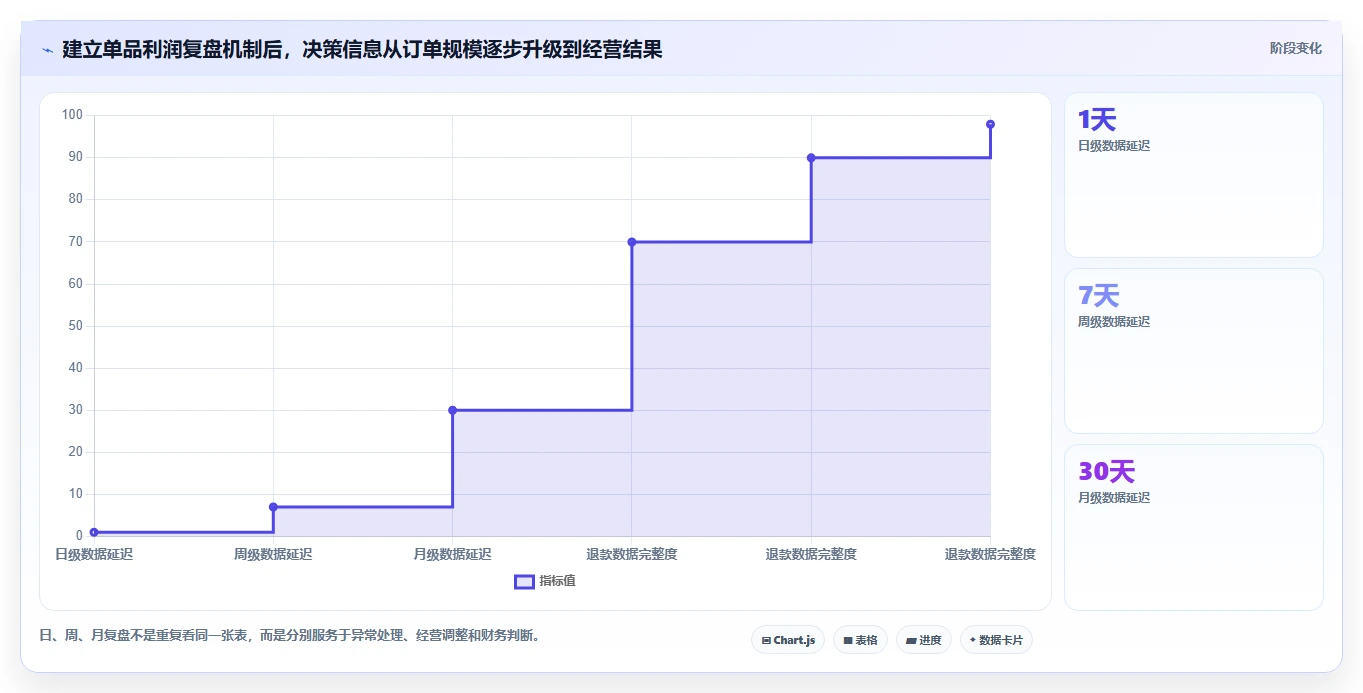Click 周级数据延迟 caption under 7天
This screenshot has height=693, width=1363.
(x=1114, y=322)
